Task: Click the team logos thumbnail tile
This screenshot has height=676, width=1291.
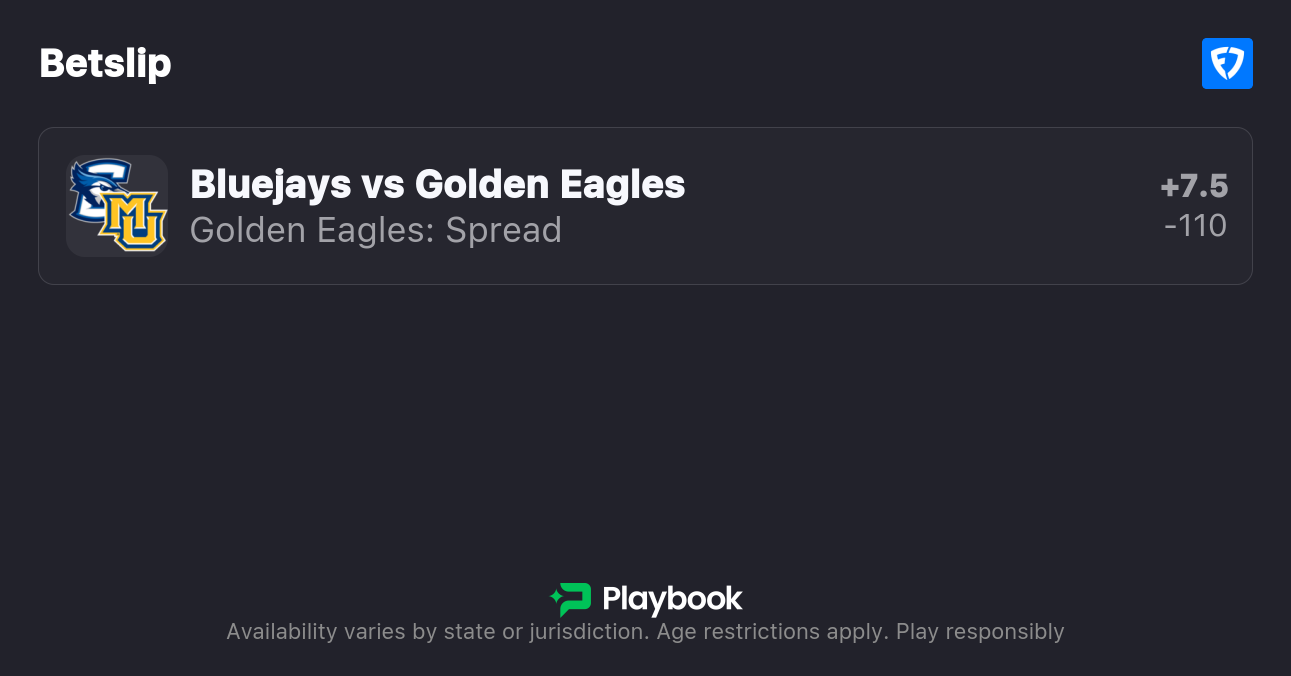Action: [x=116, y=206]
